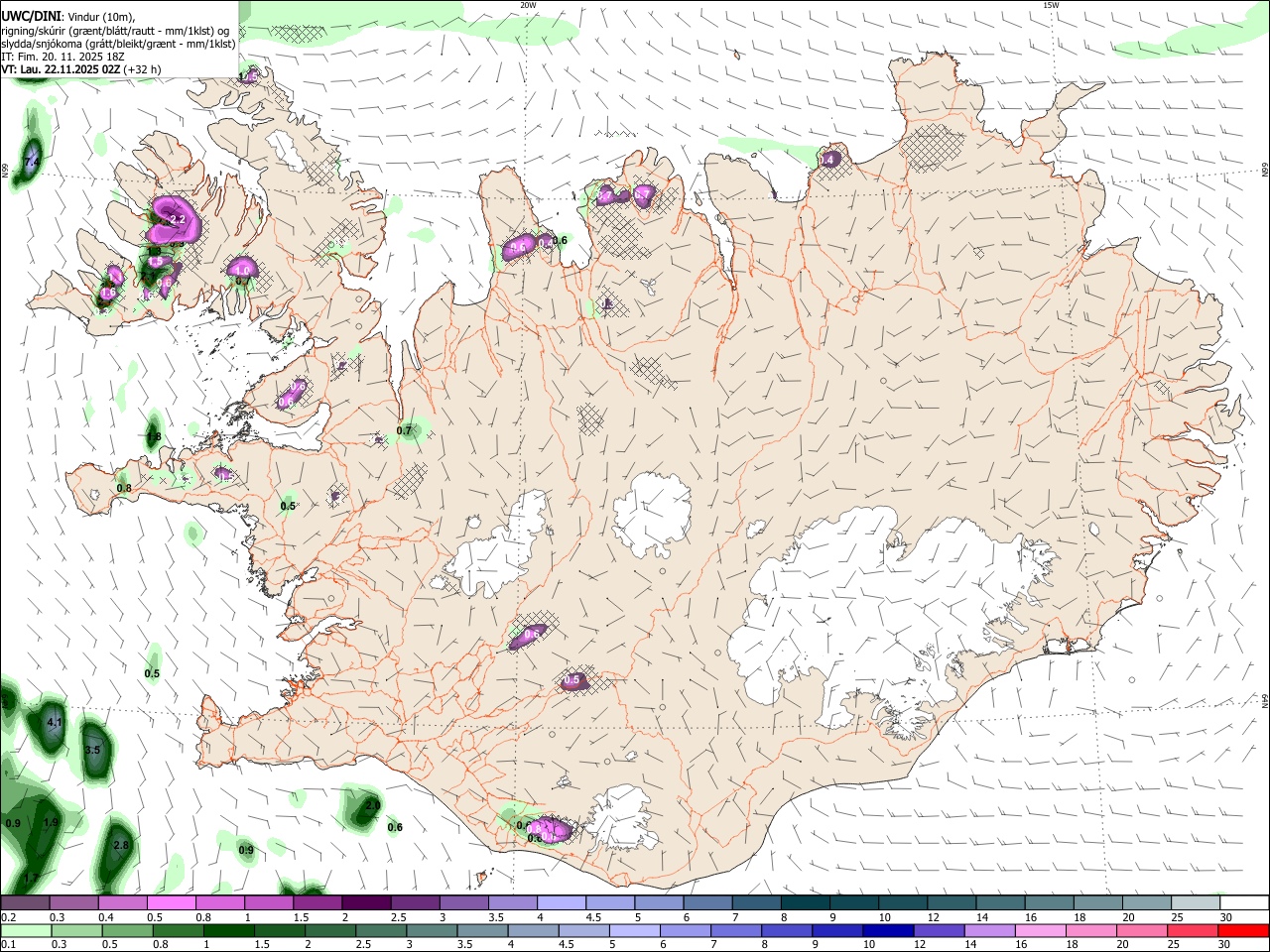The image size is (1270, 952).
Task: Click the 3.5 precipitation value on the map
Action: click(x=92, y=751)
